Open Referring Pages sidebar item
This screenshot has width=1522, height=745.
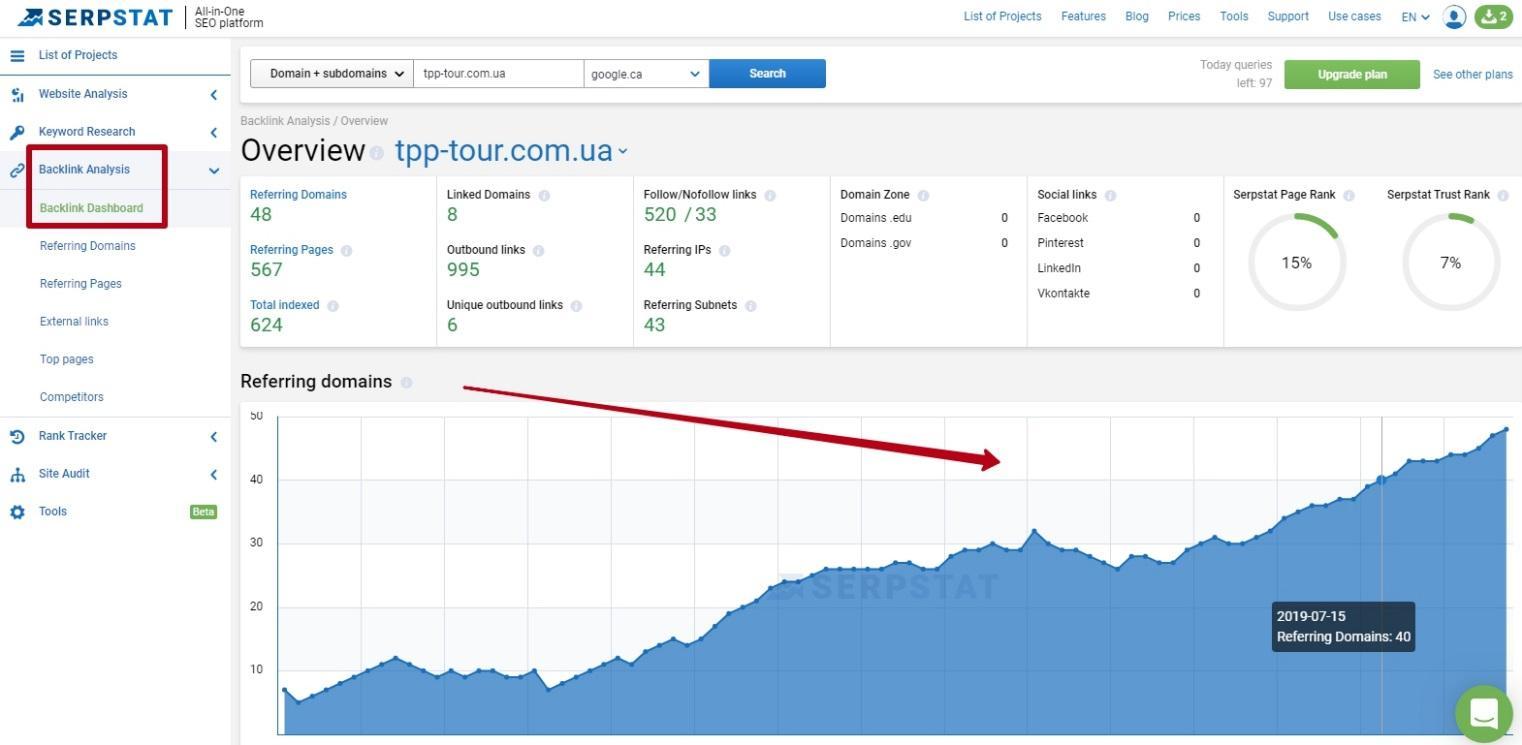click(x=81, y=284)
